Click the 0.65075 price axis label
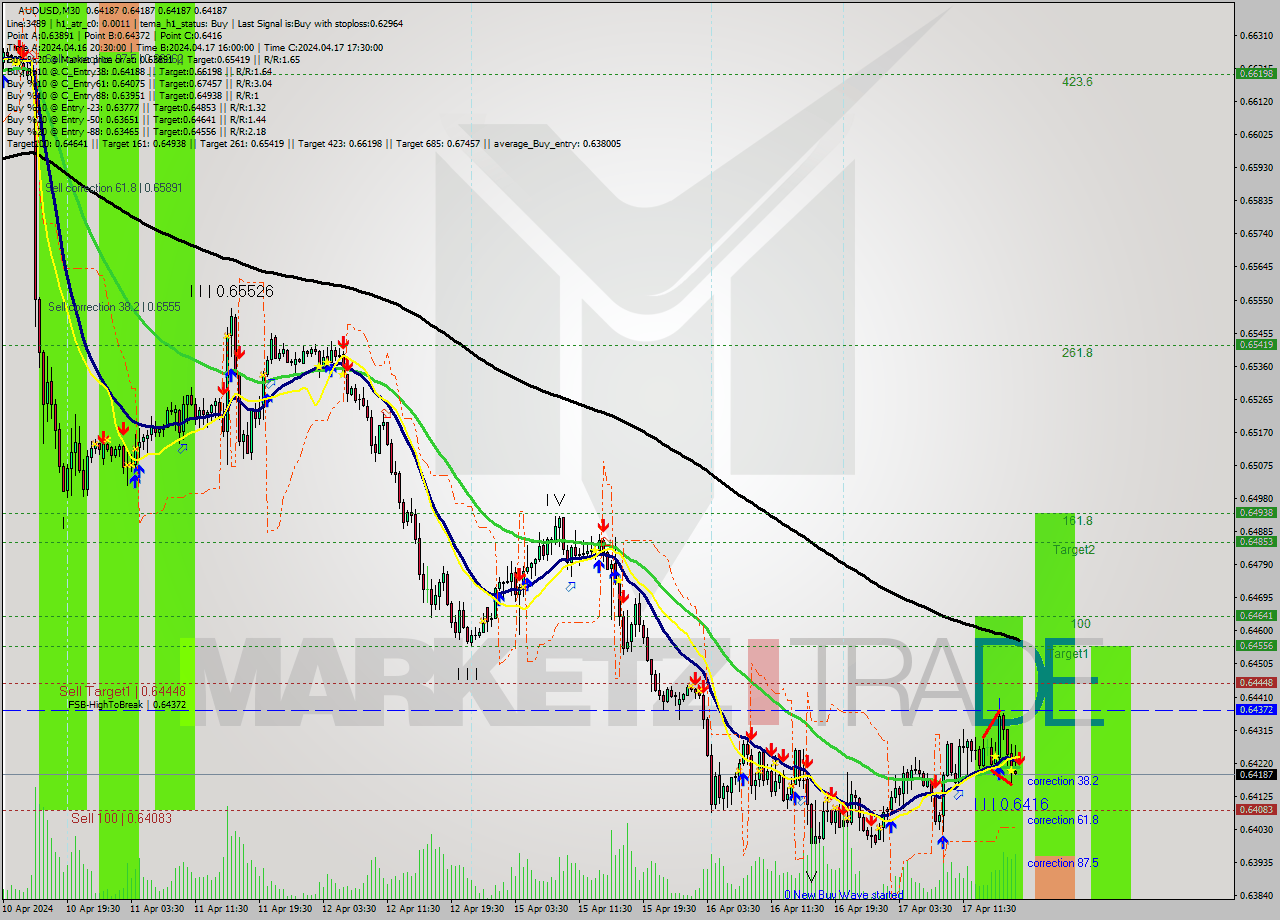The image size is (1280, 920). (x=1256, y=465)
